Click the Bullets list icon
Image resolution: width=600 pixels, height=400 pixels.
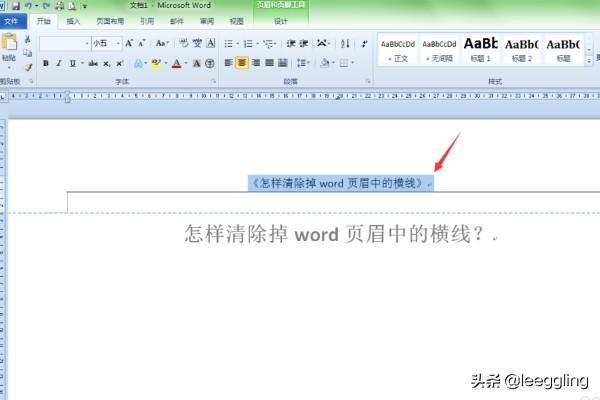(230, 44)
